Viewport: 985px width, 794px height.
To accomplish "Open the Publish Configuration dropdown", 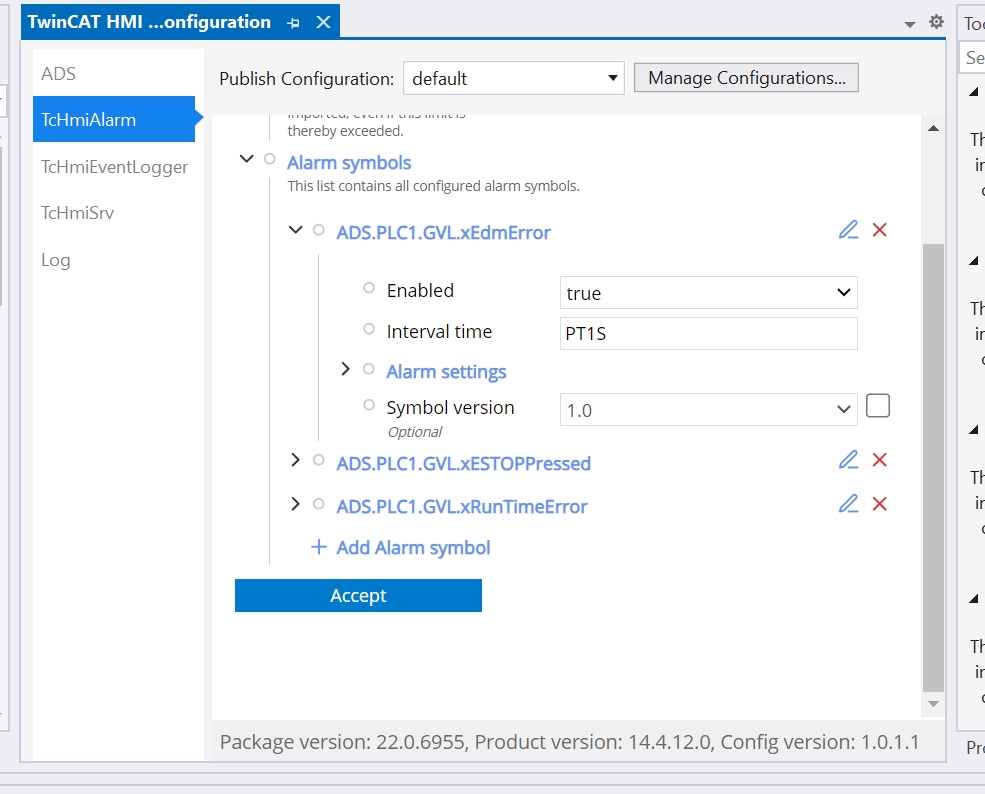I will (514, 79).
